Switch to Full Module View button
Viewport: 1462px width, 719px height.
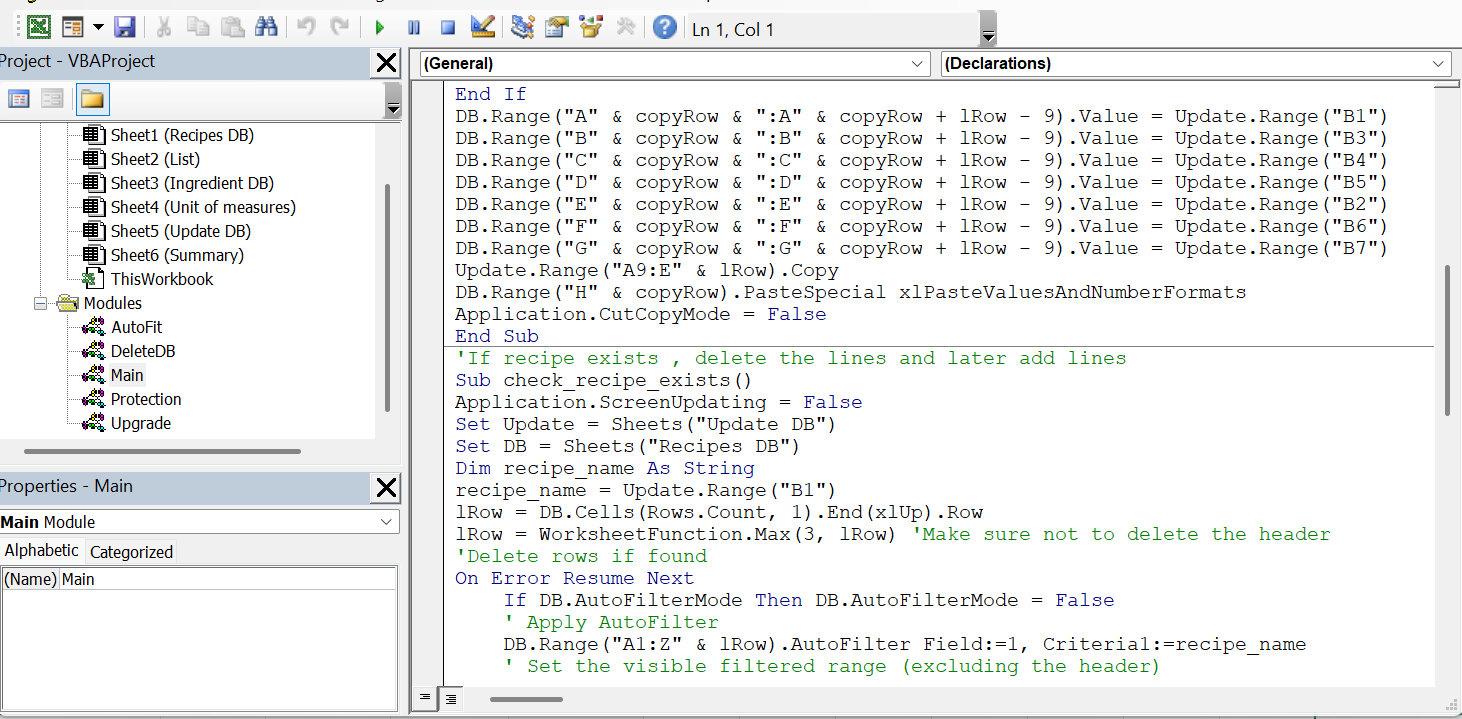[450, 698]
